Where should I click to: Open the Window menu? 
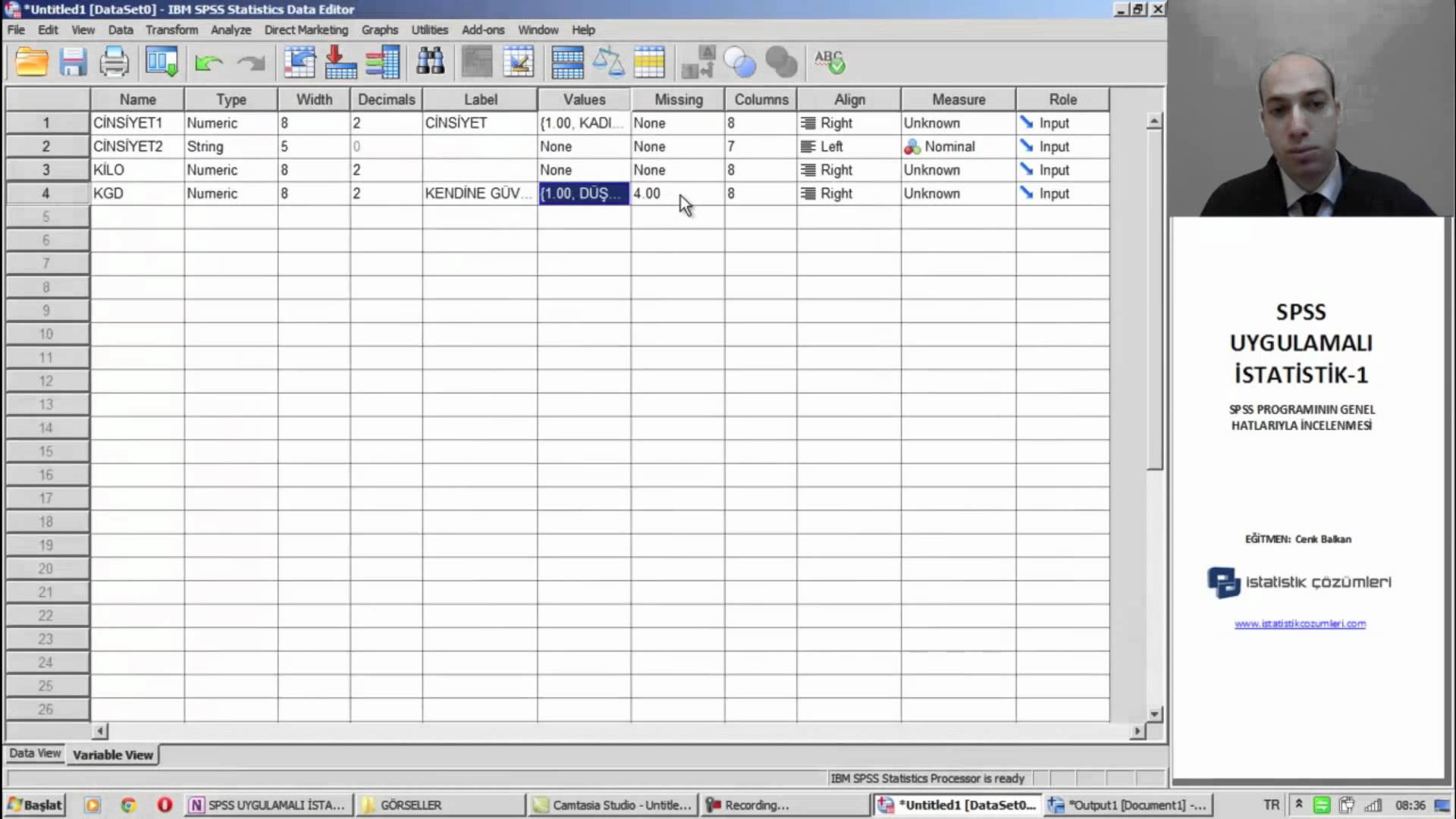538,30
